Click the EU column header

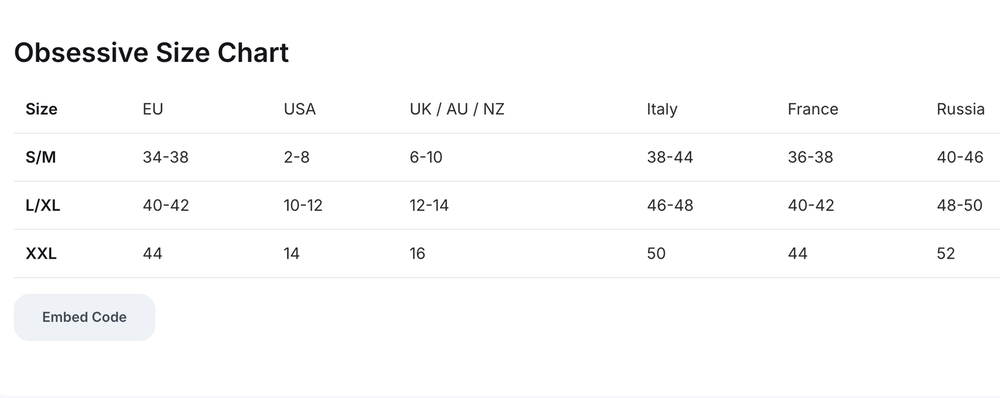click(x=153, y=109)
